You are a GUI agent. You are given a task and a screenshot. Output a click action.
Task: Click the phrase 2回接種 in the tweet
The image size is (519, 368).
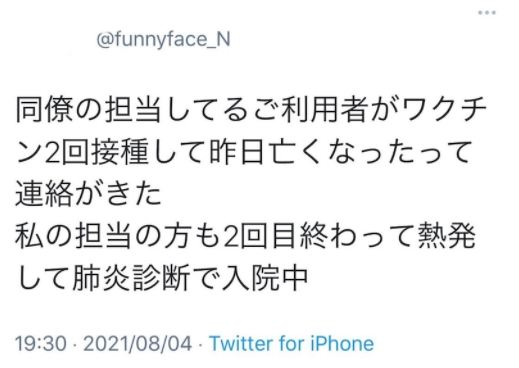coord(96,153)
